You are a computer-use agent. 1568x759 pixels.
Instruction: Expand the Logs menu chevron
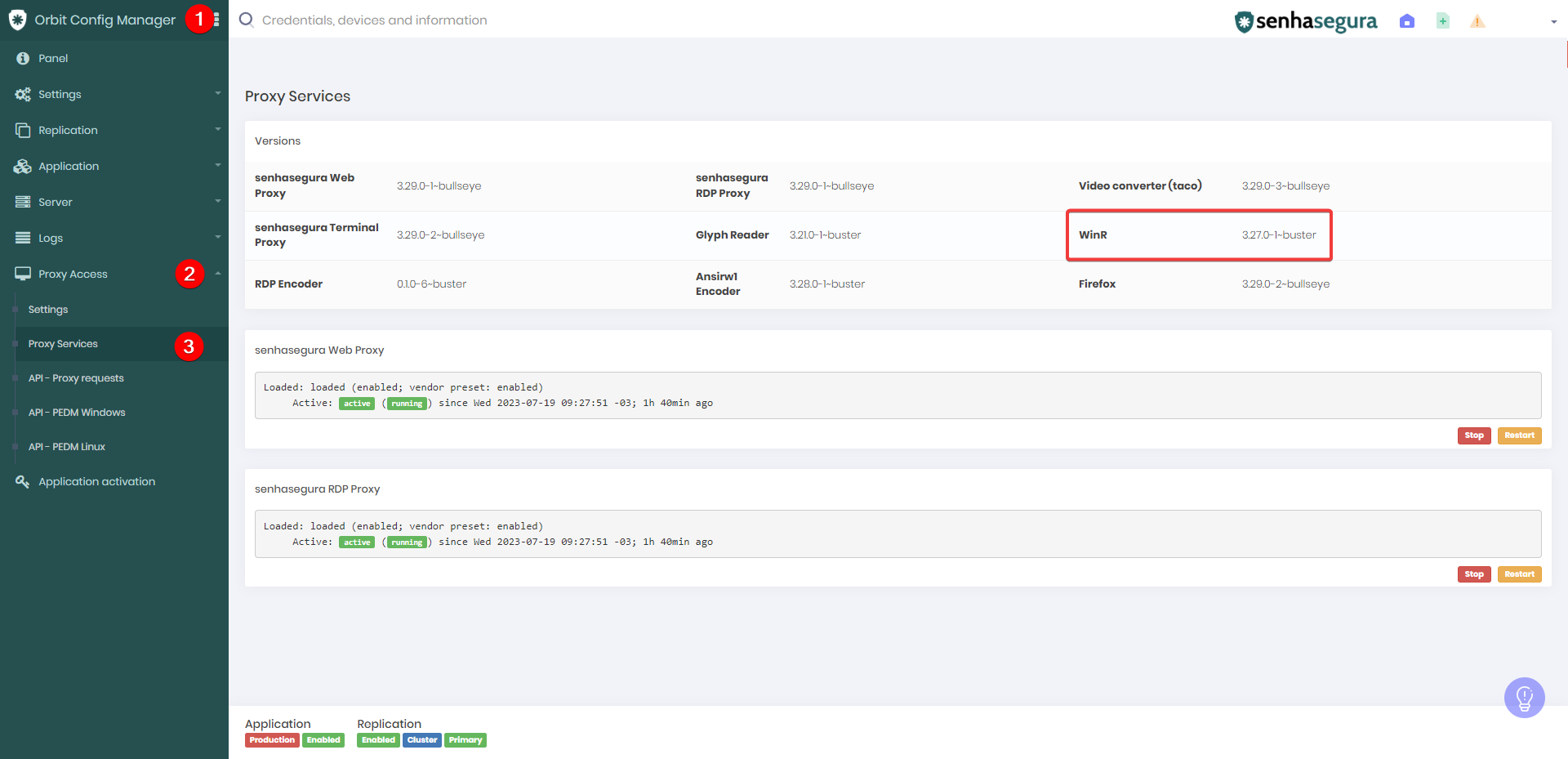click(x=218, y=237)
